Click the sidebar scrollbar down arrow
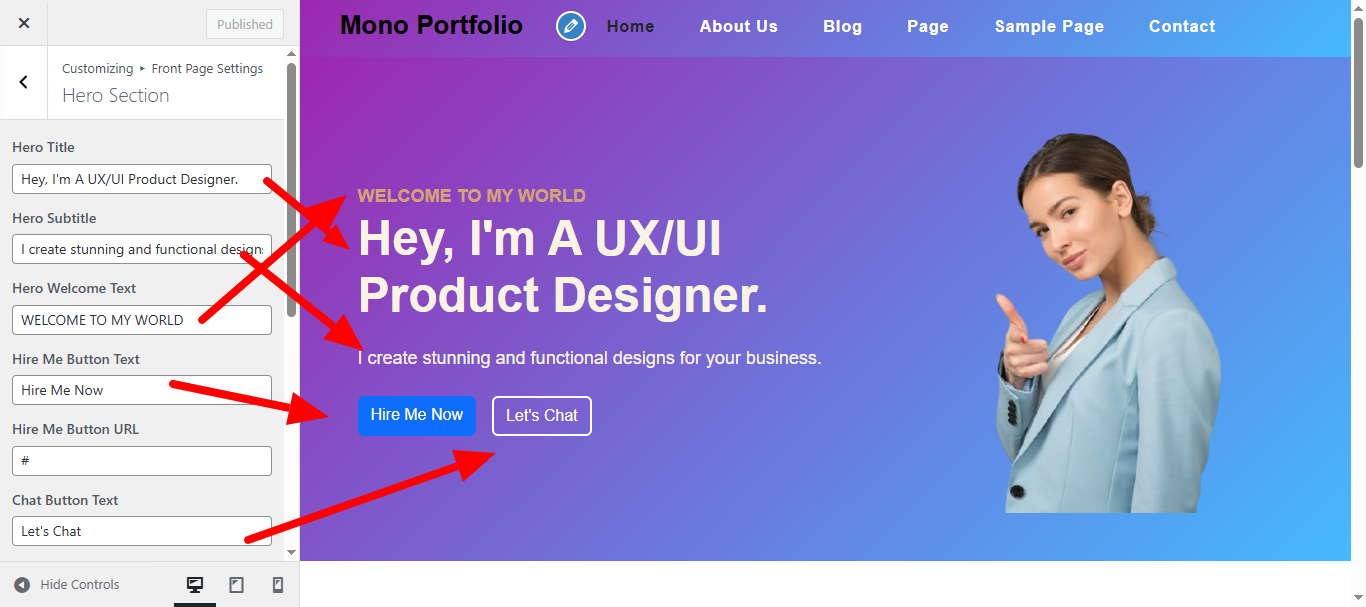Screen dimensions: 1366x607 (x=291, y=552)
